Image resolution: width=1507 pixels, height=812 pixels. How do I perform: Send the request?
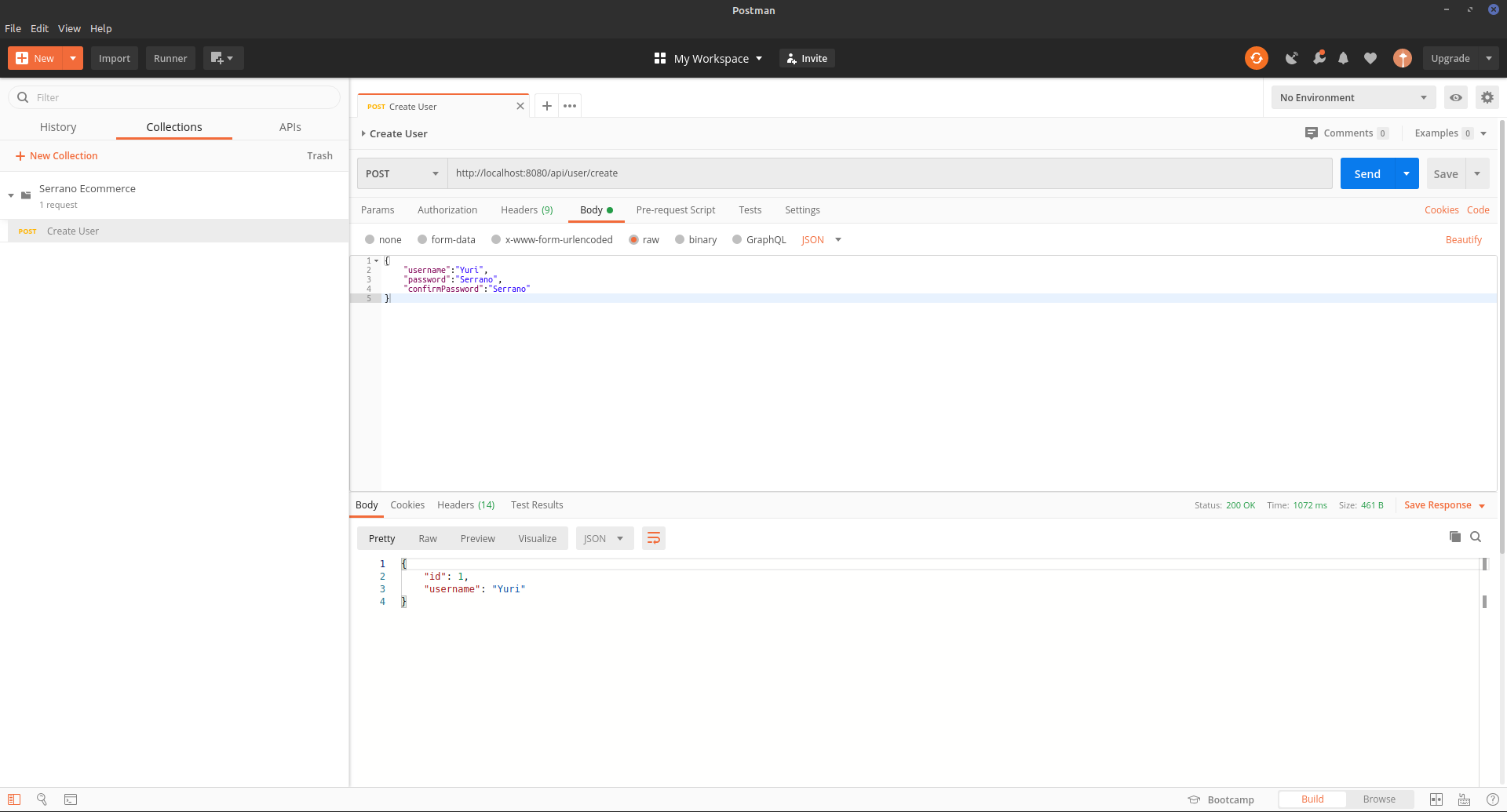[x=1367, y=173]
